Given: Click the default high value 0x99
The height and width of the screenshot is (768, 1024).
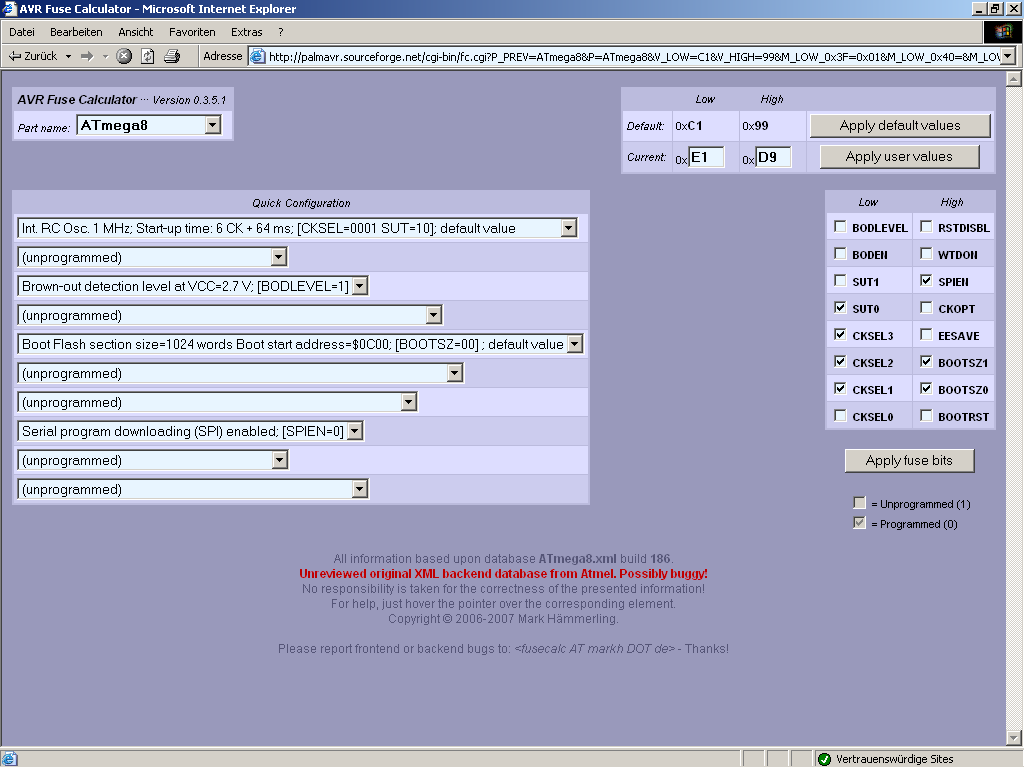Looking at the screenshot, I should pos(755,126).
